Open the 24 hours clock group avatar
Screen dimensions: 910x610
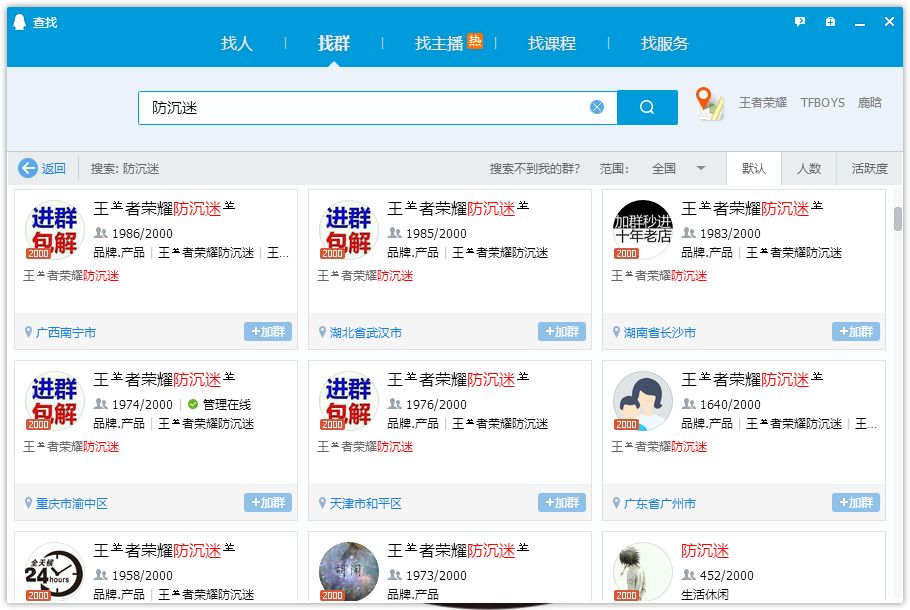(x=55, y=572)
